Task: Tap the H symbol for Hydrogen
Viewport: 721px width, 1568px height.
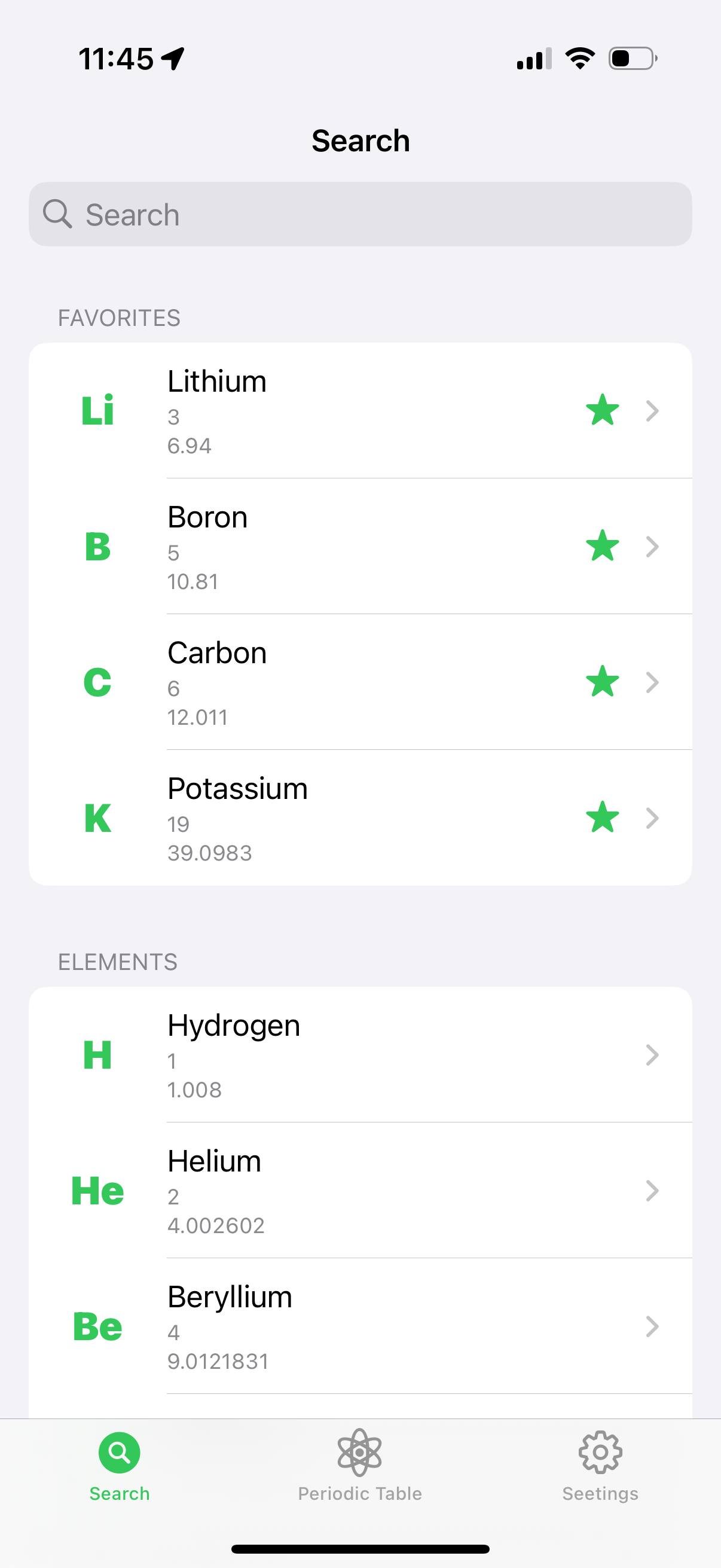Action: point(97,1054)
